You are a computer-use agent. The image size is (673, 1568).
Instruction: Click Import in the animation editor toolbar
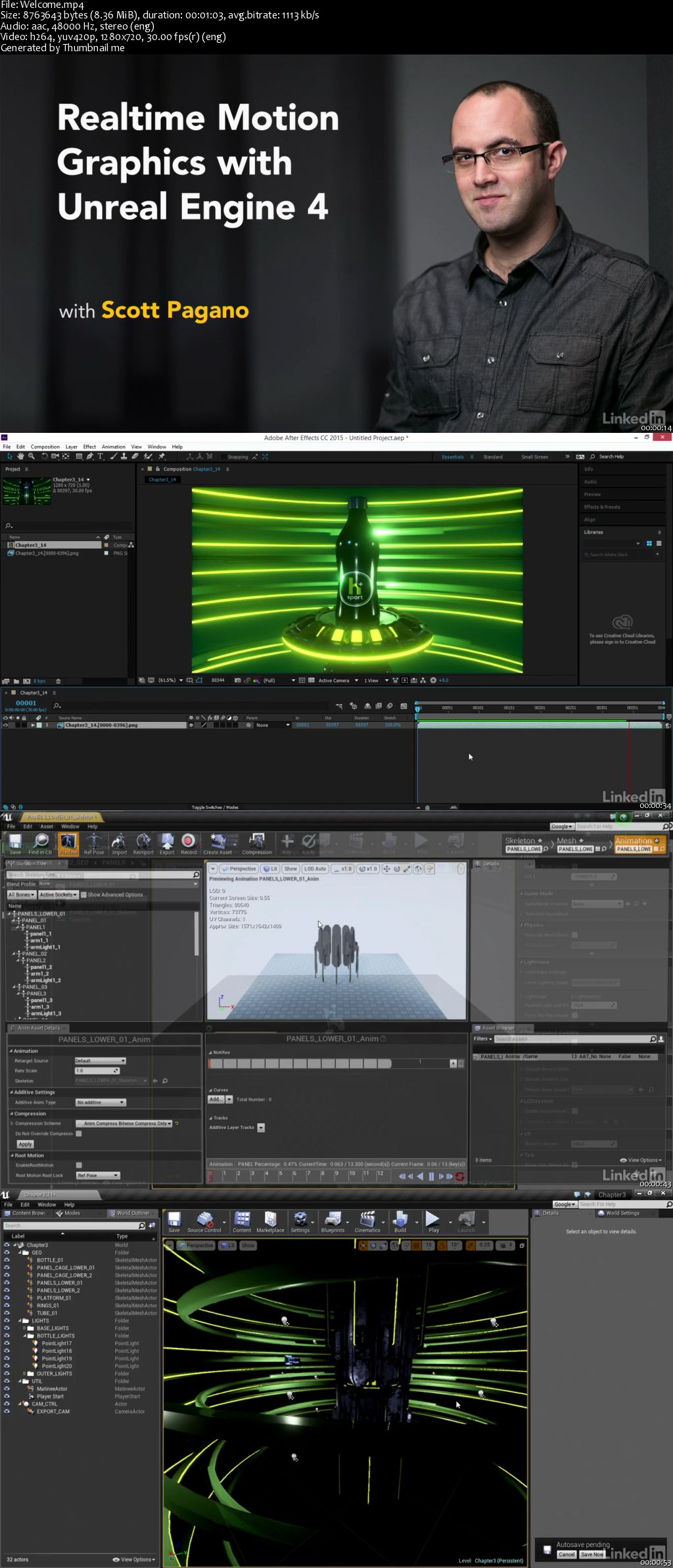click(120, 843)
